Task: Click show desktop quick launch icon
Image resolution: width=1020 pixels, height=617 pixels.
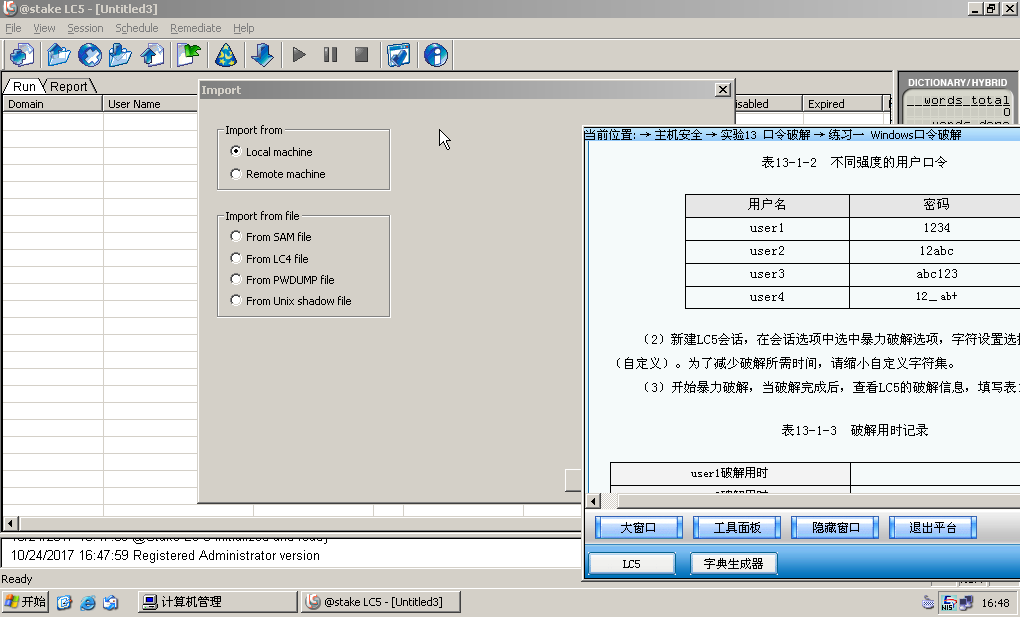Action: point(111,603)
